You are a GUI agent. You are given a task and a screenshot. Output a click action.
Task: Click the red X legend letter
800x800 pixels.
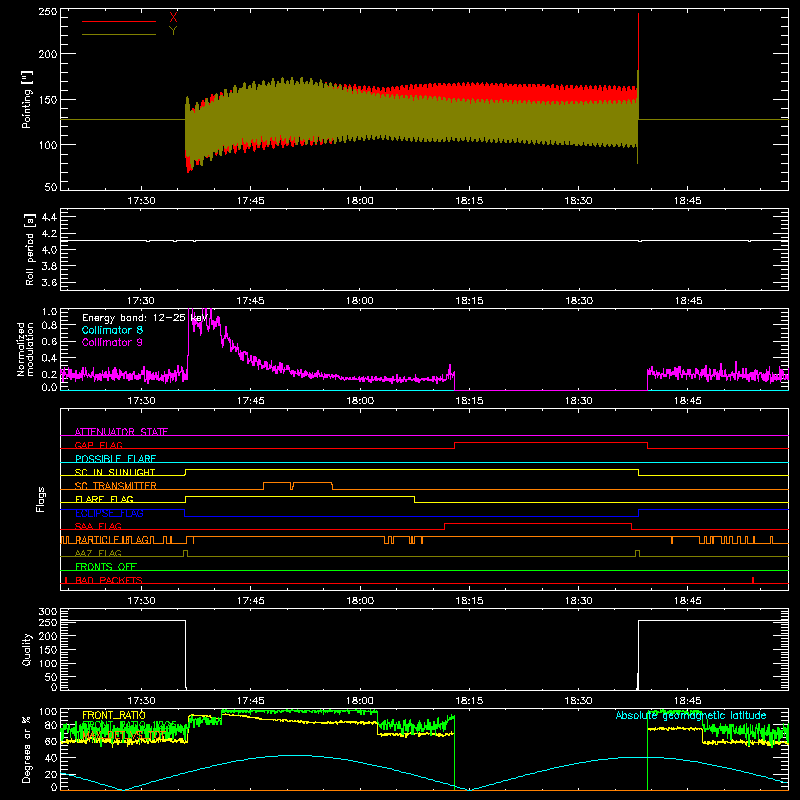coord(173,18)
